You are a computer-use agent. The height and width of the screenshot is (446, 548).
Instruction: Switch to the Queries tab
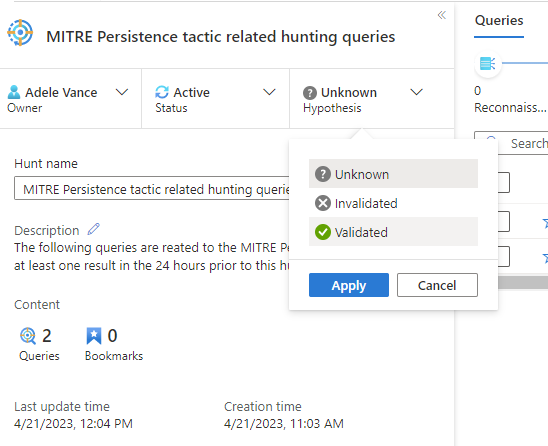[499, 21]
